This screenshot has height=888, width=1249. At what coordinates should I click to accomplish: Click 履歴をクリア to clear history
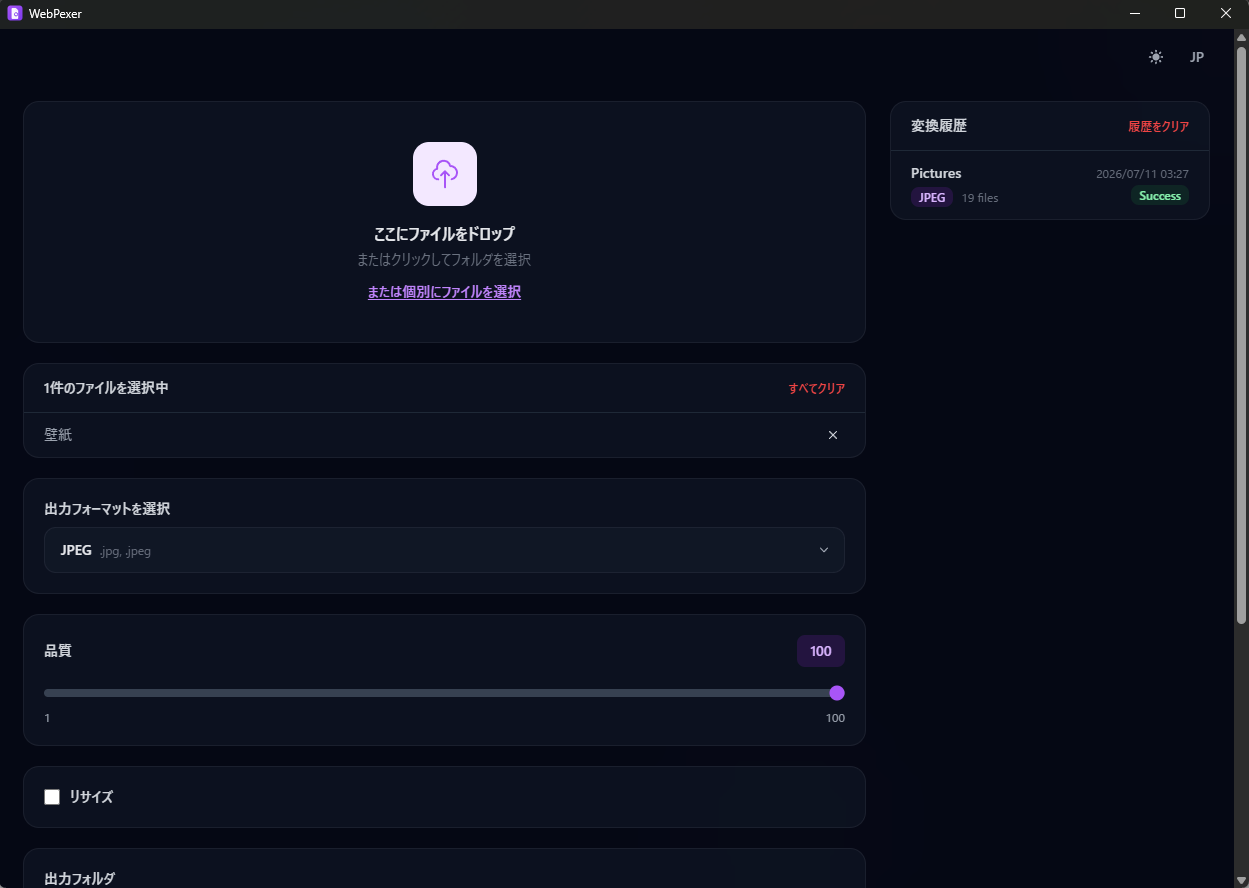1159,126
